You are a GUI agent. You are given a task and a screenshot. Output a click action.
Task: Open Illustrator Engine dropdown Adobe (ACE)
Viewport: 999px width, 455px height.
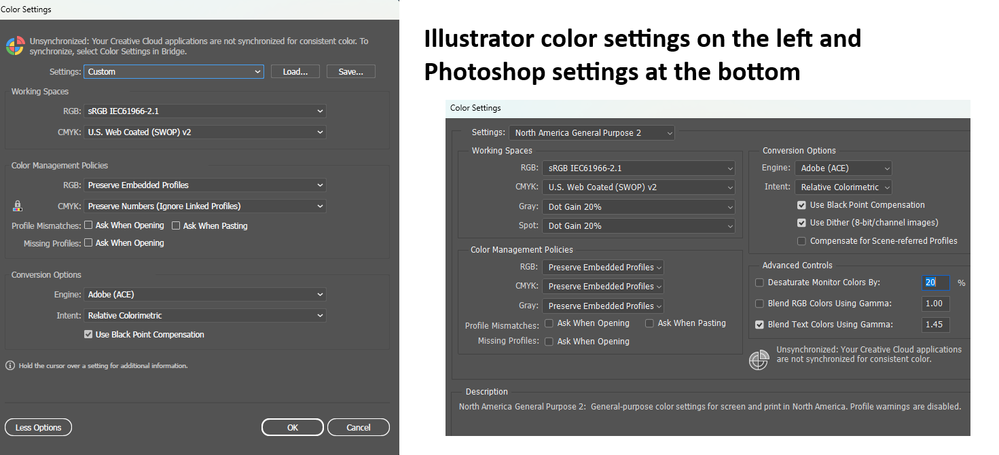point(205,294)
